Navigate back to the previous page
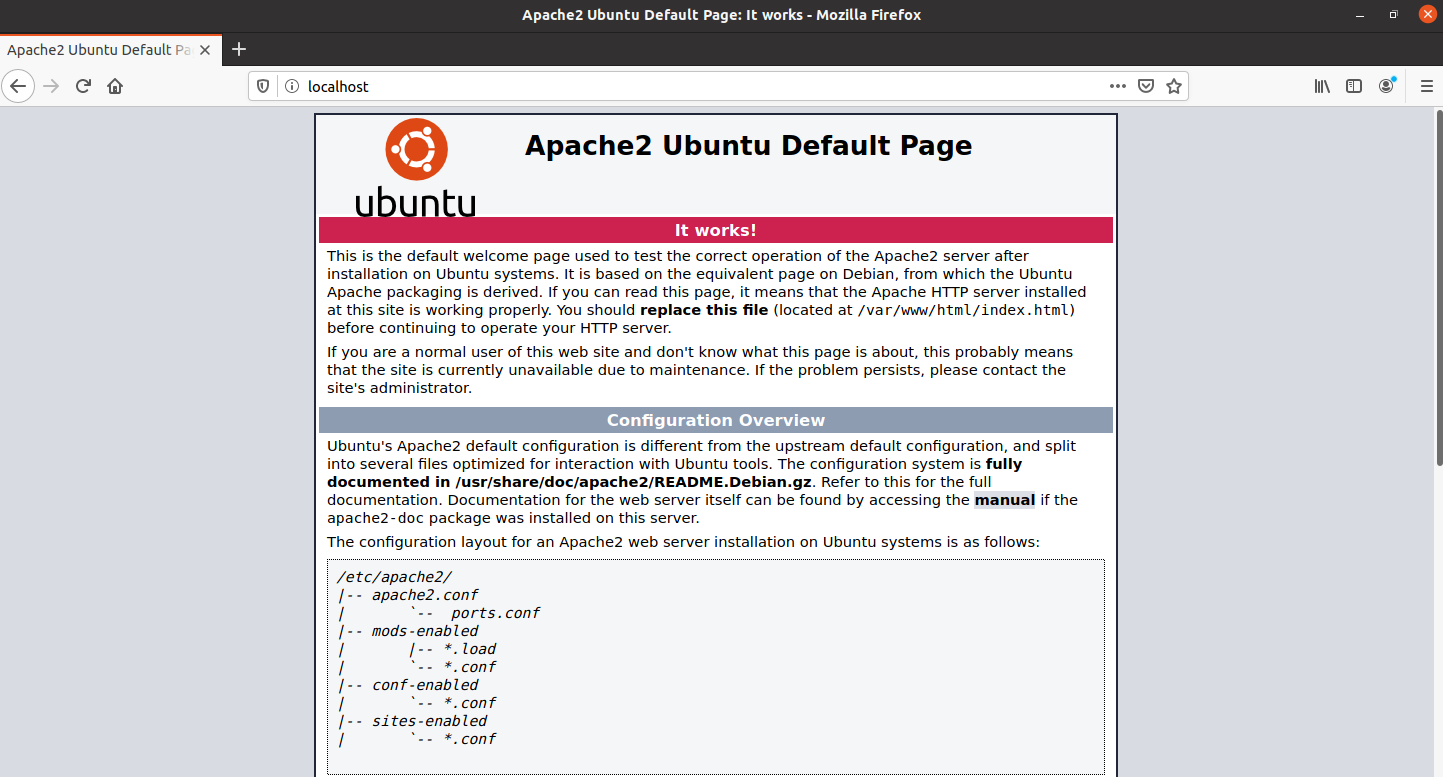Image resolution: width=1443 pixels, height=777 pixels. pyautogui.click(x=18, y=86)
